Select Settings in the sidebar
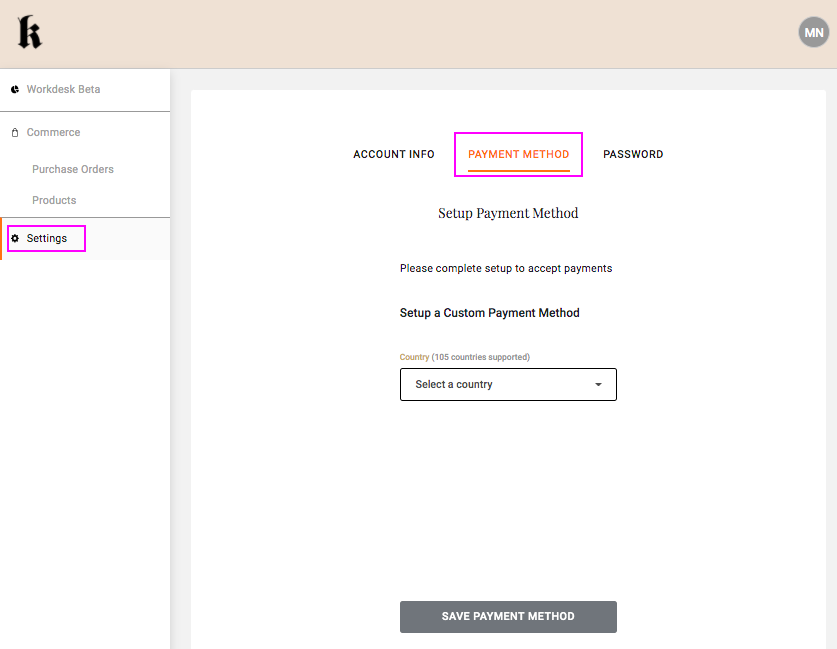The height and width of the screenshot is (649, 837). click(x=47, y=239)
